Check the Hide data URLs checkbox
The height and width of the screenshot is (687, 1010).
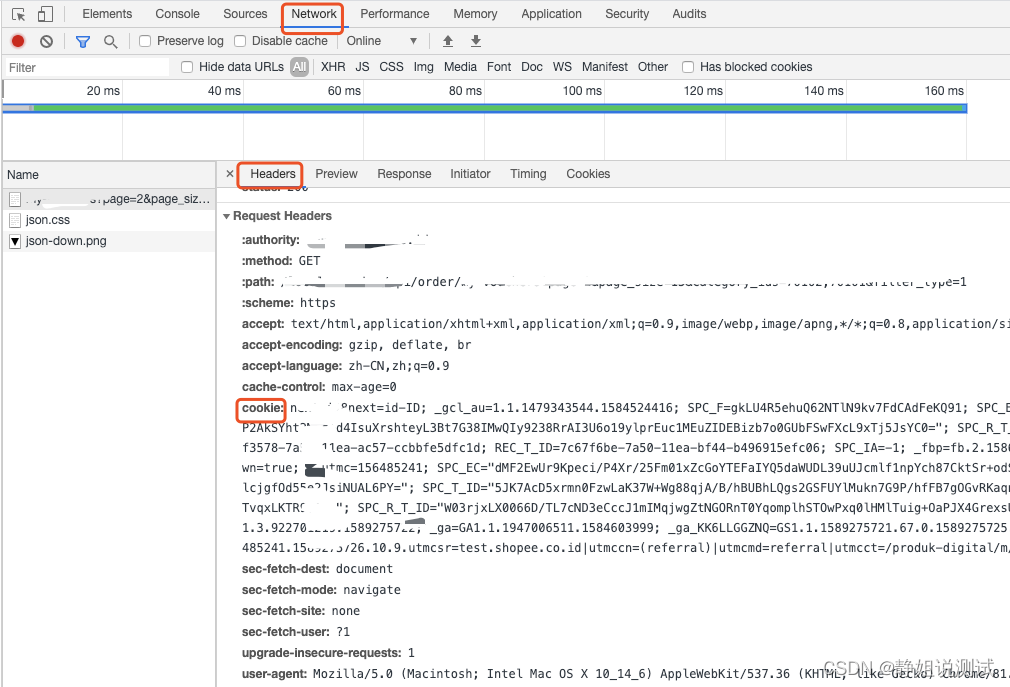(x=187, y=67)
